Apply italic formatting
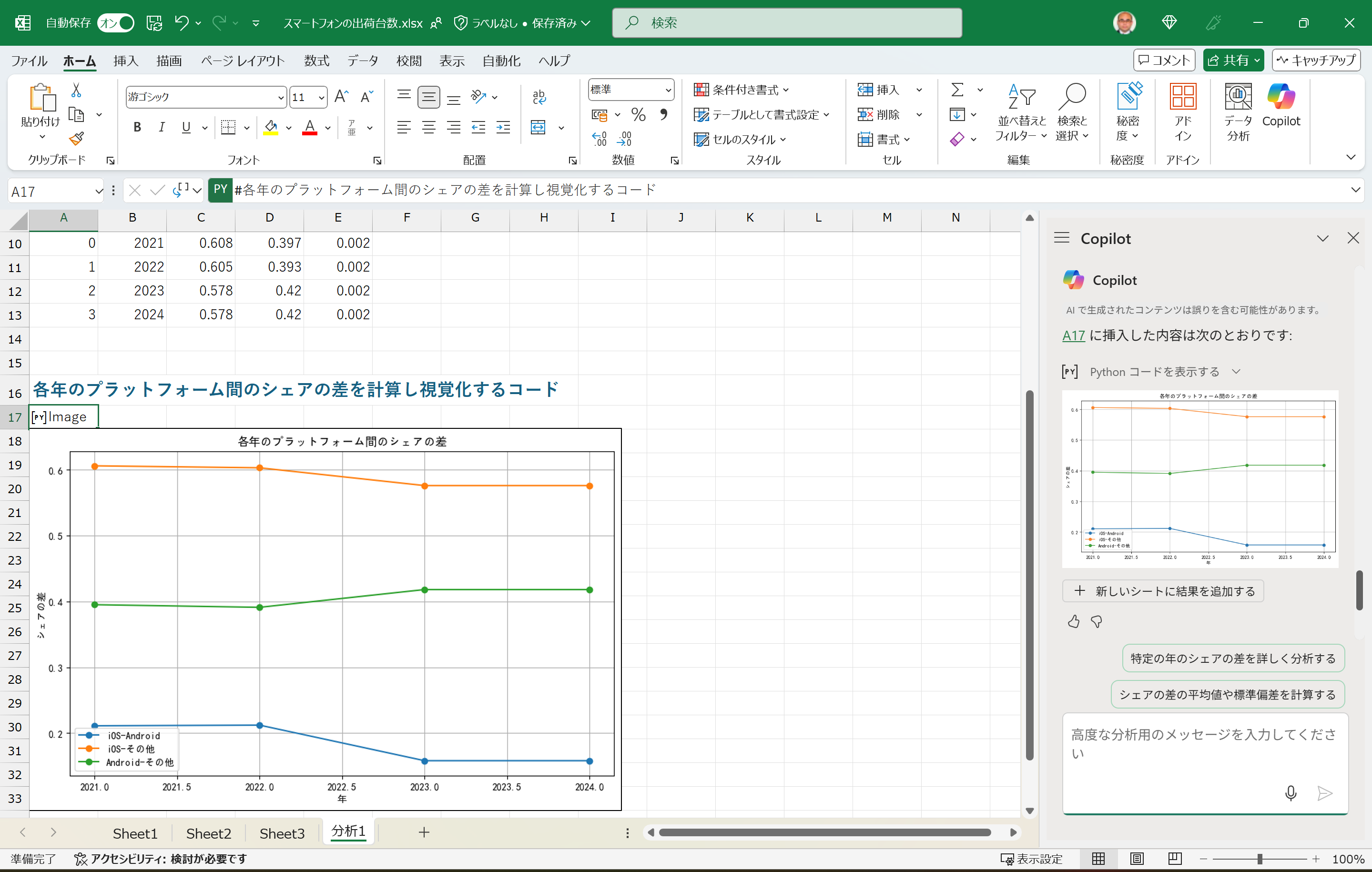The image size is (1372, 872). (162, 127)
